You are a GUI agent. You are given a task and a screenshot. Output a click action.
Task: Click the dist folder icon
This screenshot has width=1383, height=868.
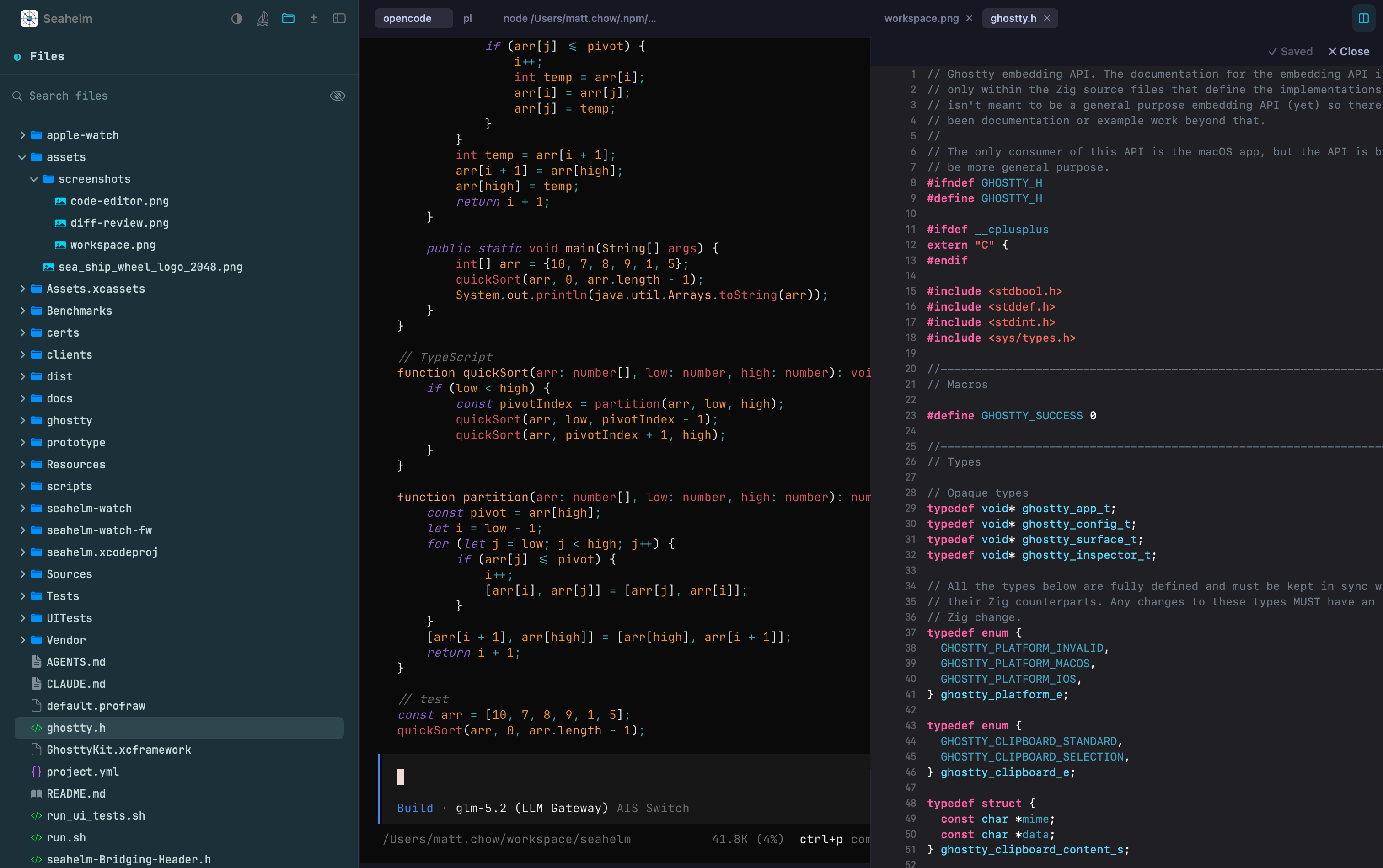point(37,376)
